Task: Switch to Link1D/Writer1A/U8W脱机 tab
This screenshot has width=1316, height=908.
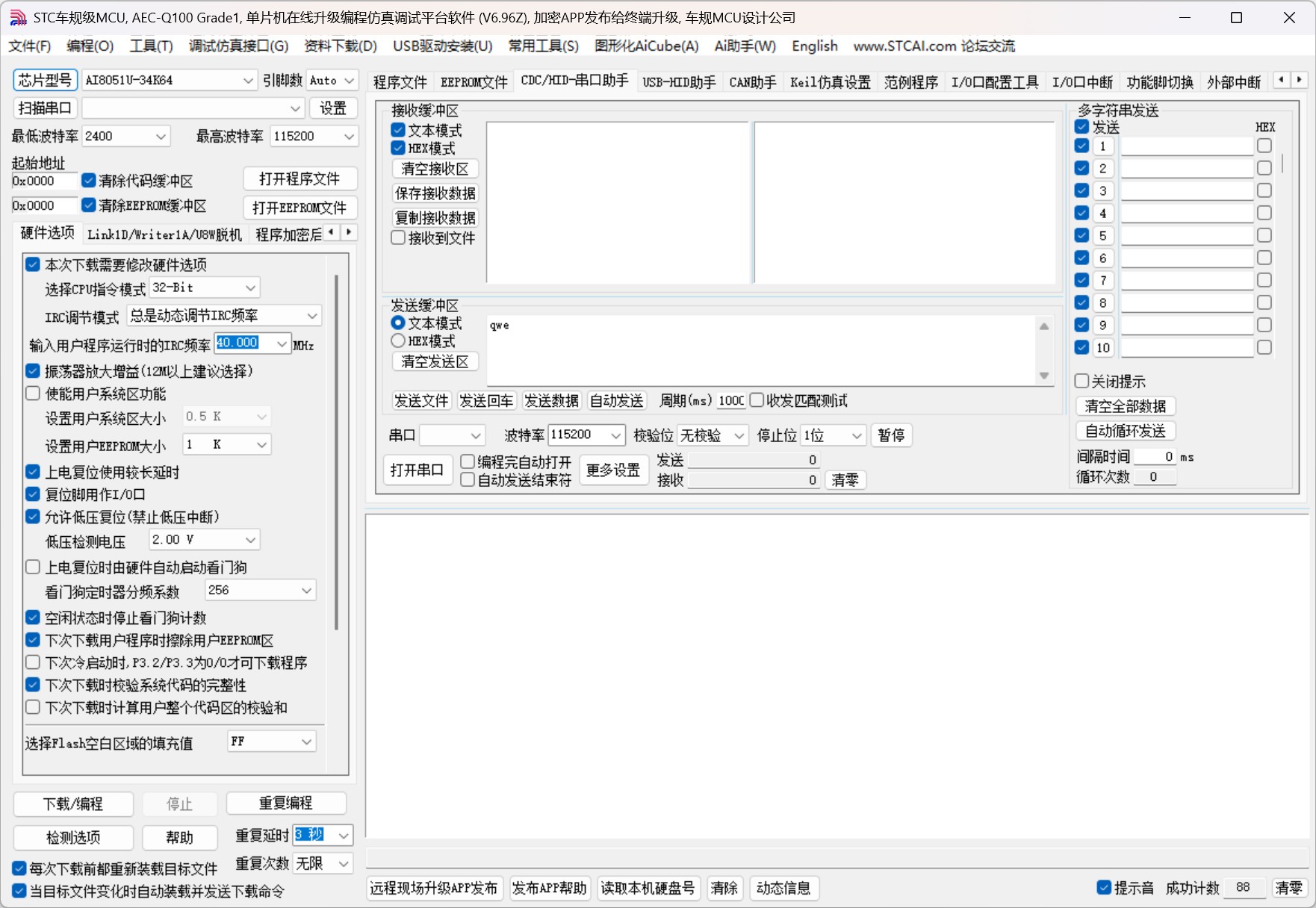Action: pyautogui.click(x=164, y=234)
